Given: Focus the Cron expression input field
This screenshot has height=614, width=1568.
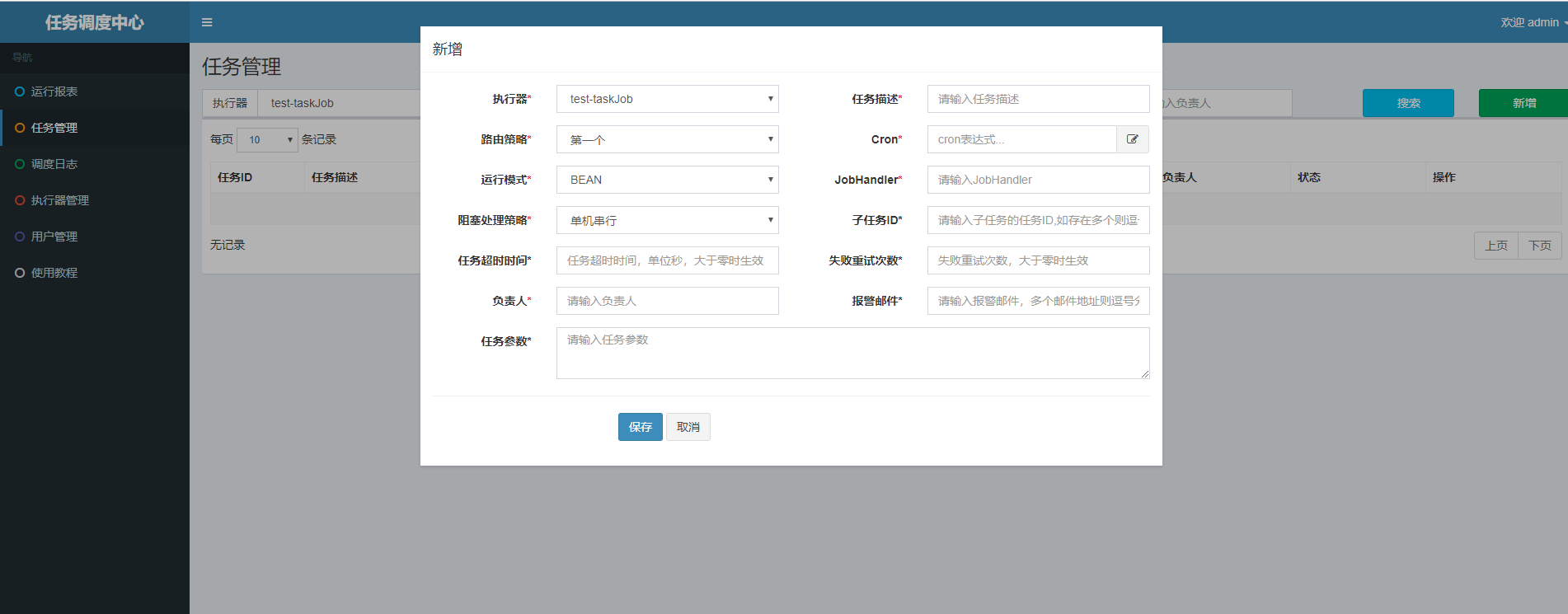Looking at the screenshot, I should click(x=1022, y=139).
